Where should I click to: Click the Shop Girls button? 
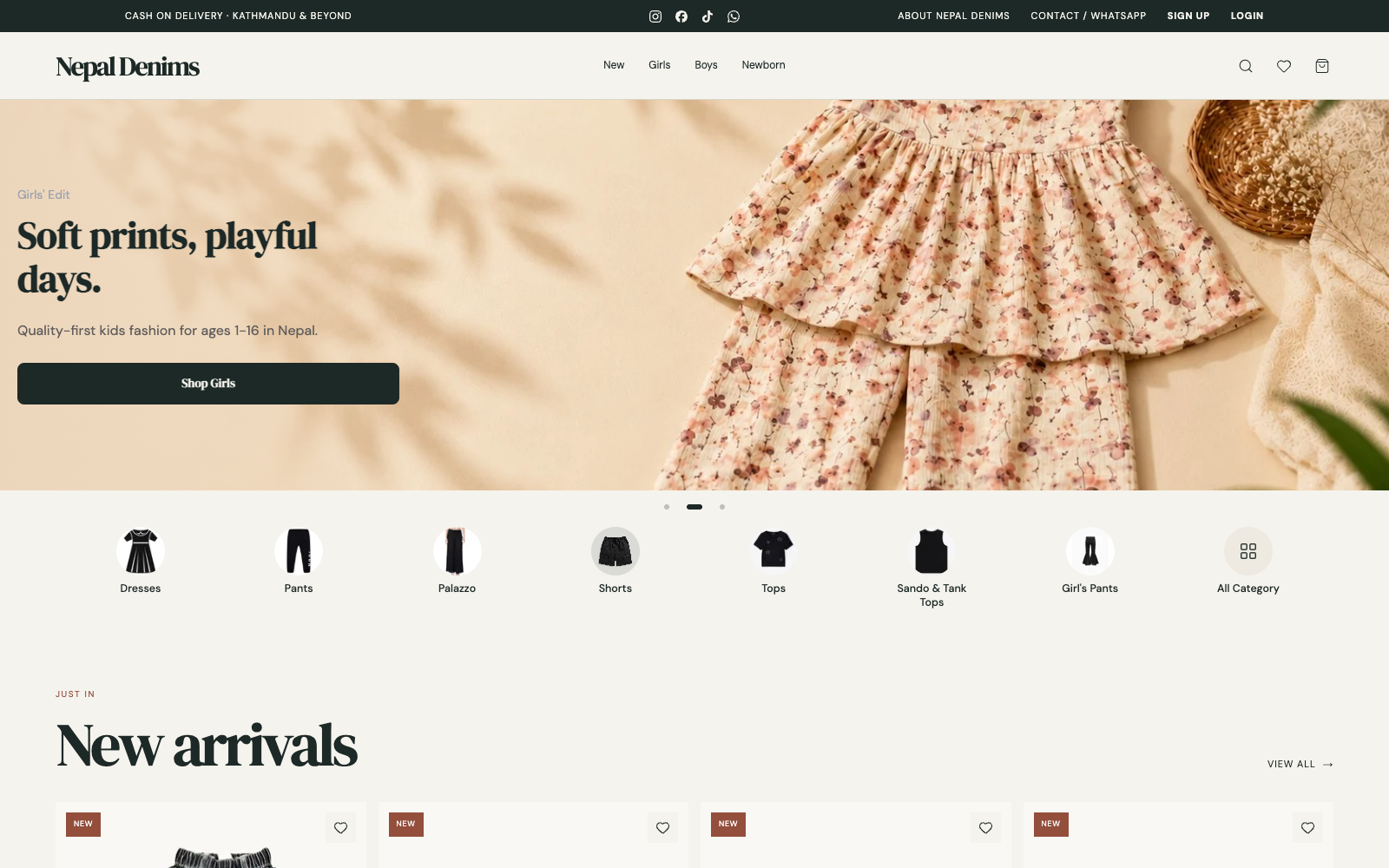[x=208, y=384]
